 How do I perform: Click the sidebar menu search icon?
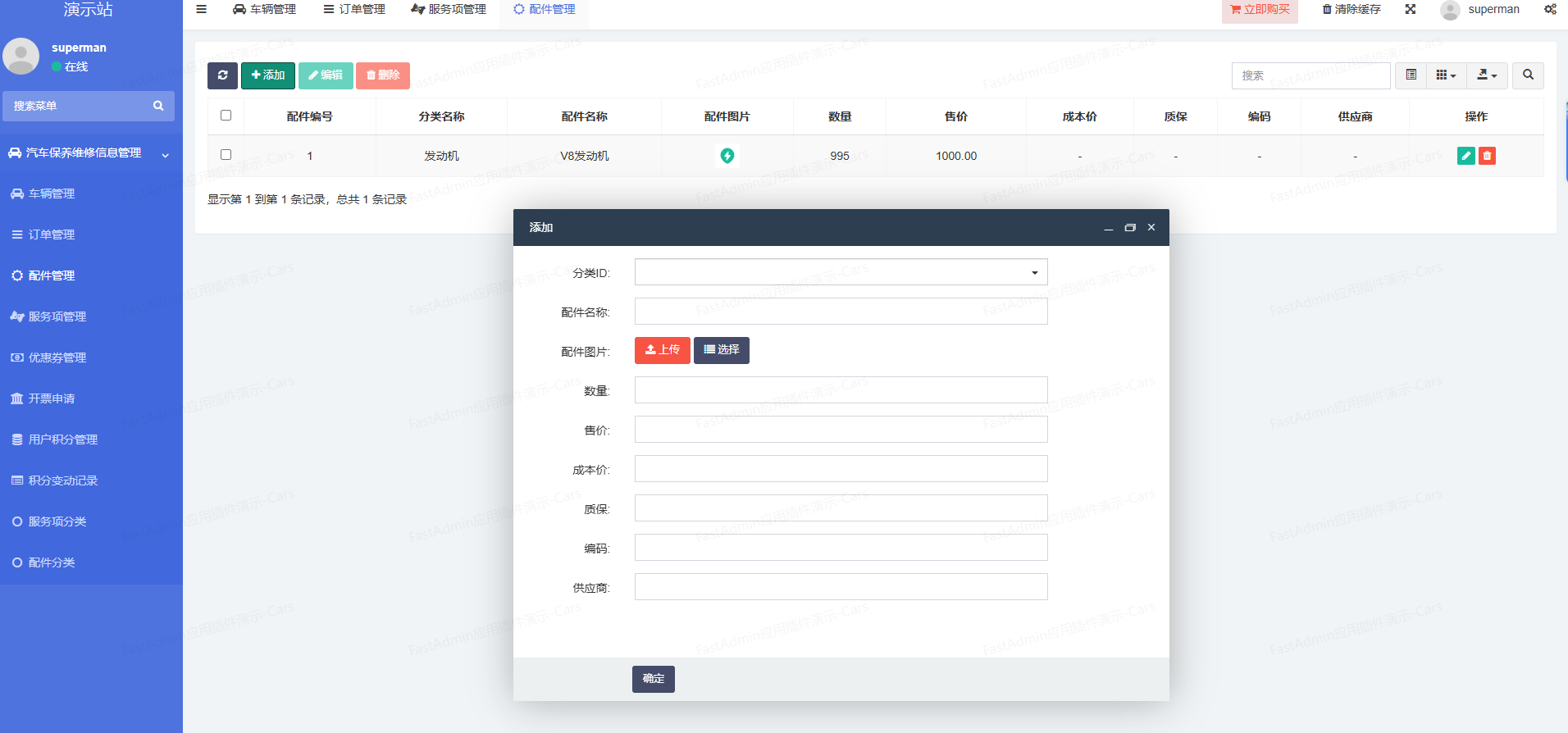(158, 106)
